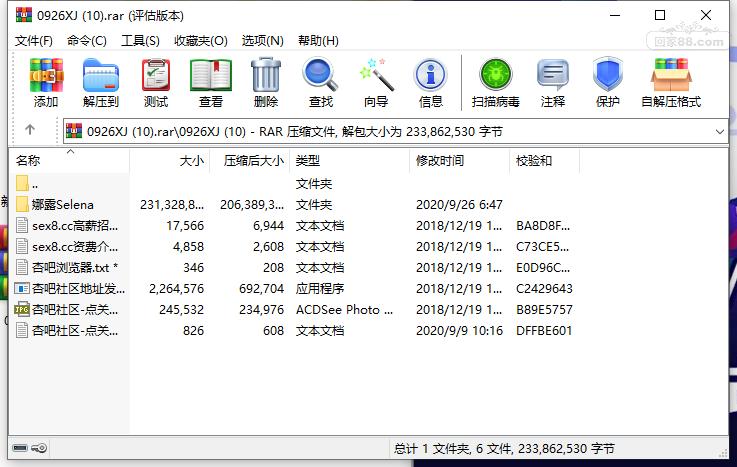The width and height of the screenshot is (737, 467).
Task: Click the WinRAR title bar icon
Action: click(x=24, y=15)
